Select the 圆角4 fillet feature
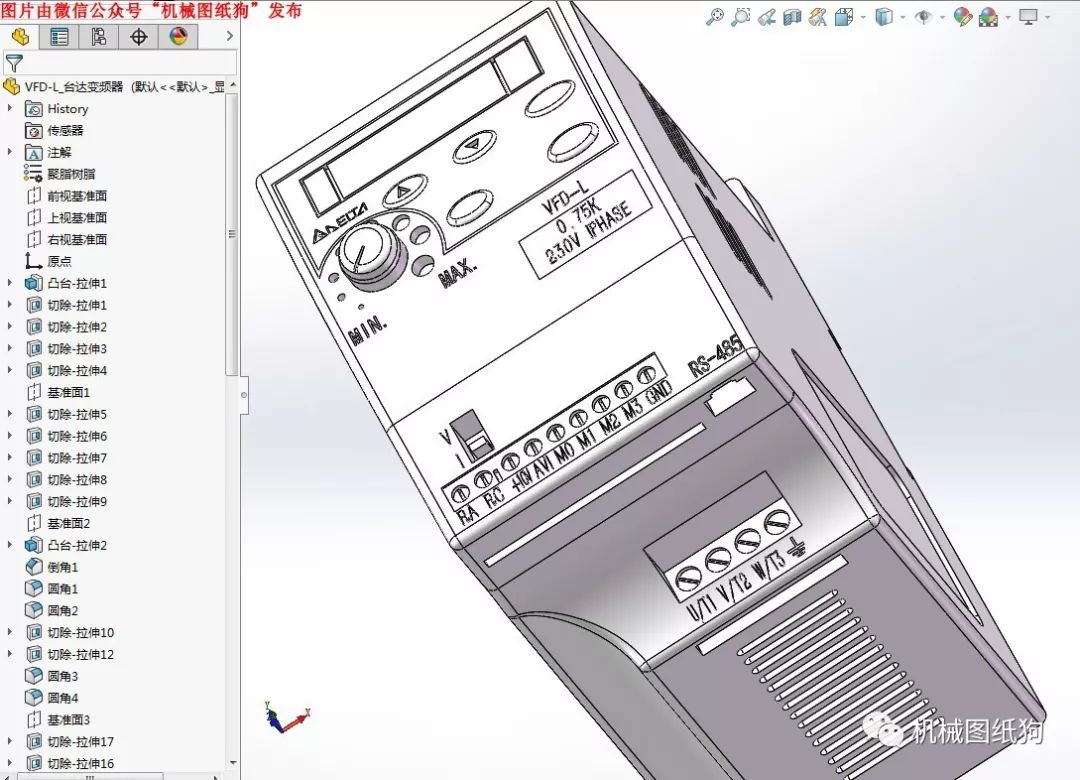The height and width of the screenshot is (780, 1080). coord(52,698)
